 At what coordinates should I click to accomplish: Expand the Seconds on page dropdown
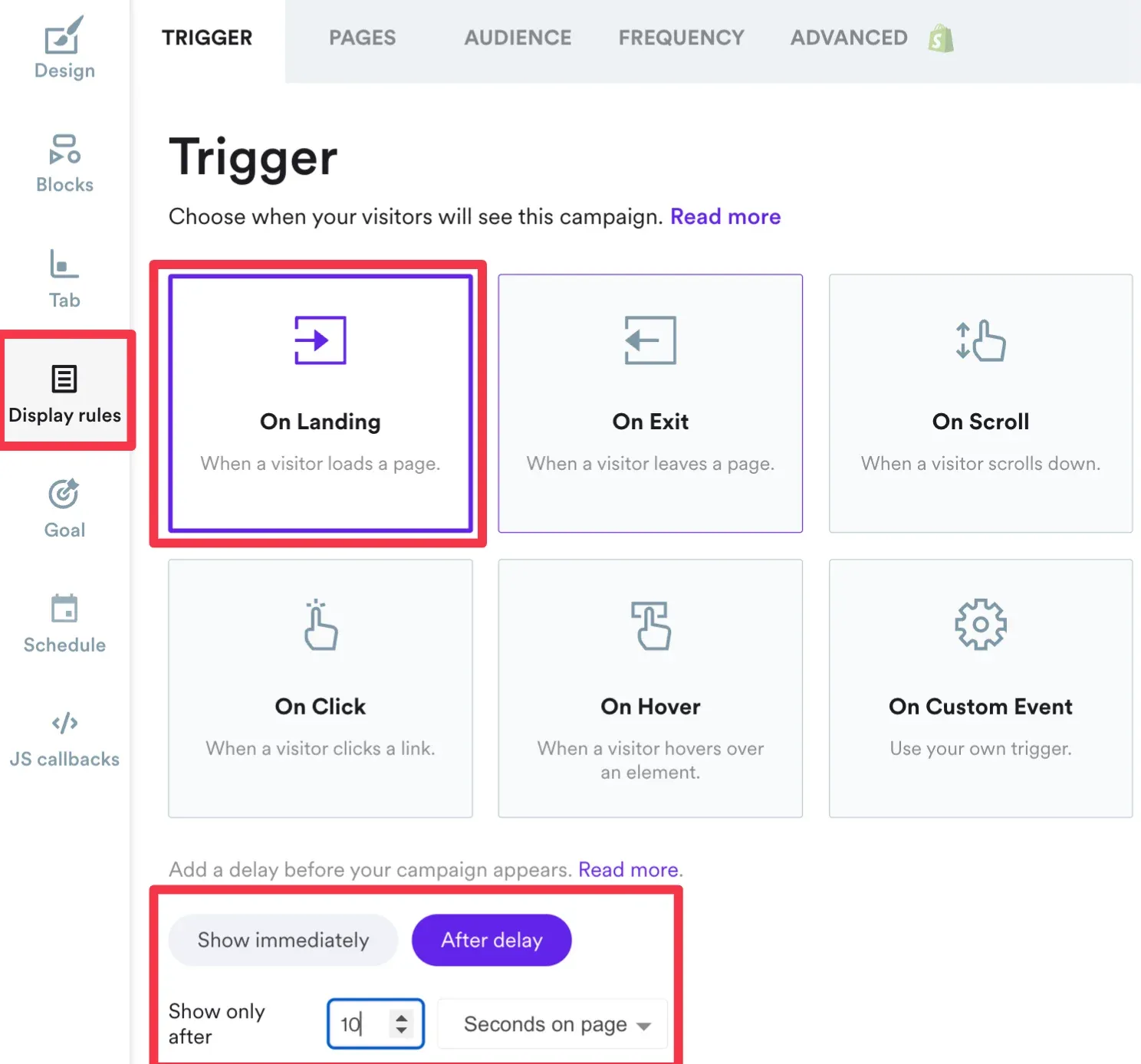[x=552, y=1023]
